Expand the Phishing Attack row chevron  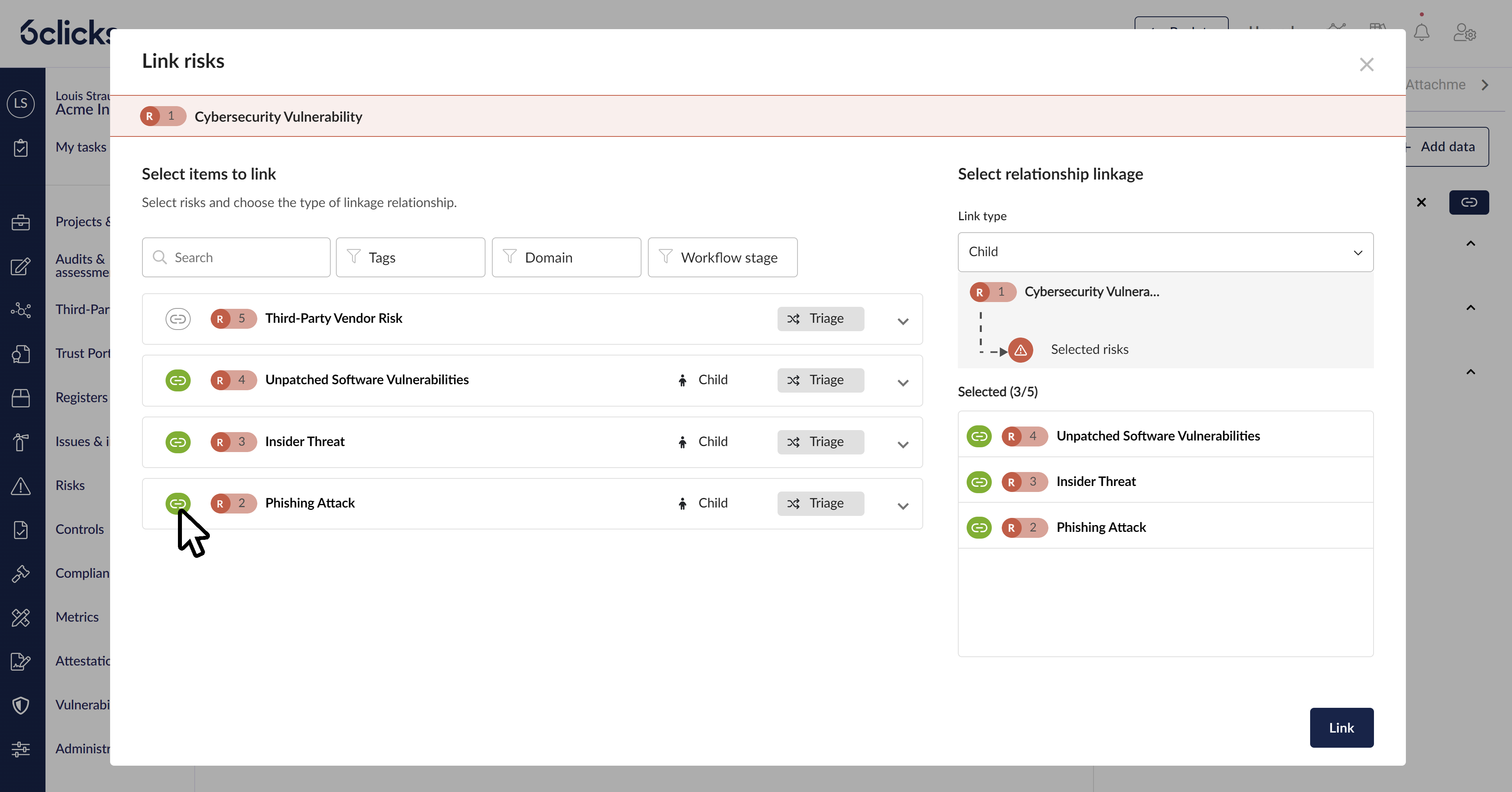tap(903, 506)
